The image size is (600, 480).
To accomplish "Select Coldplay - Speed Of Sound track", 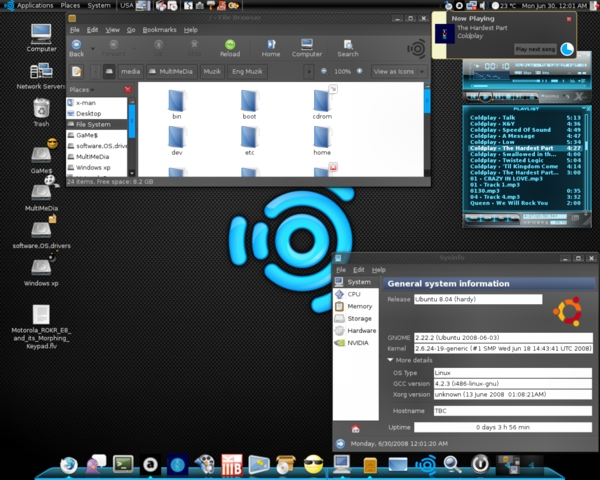I will [x=525, y=130].
